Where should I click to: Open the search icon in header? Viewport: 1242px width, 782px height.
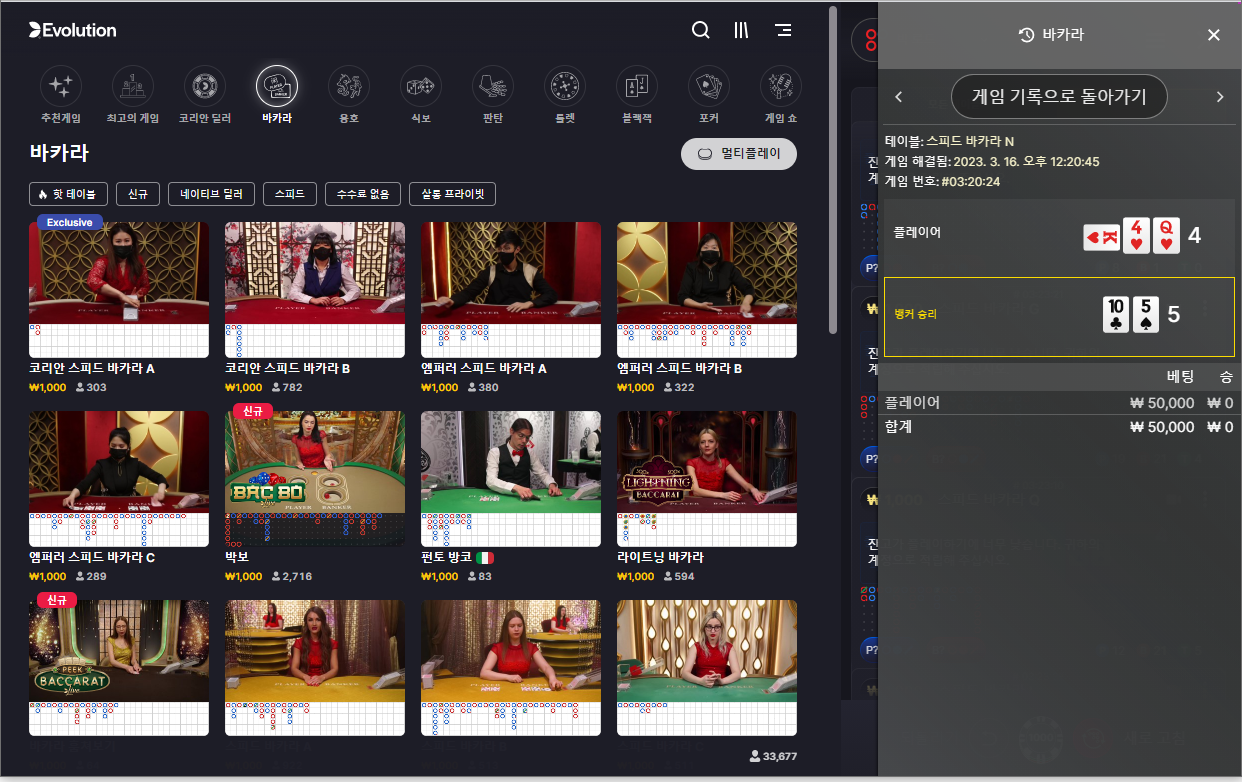pyautogui.click(x=701, y=30)
